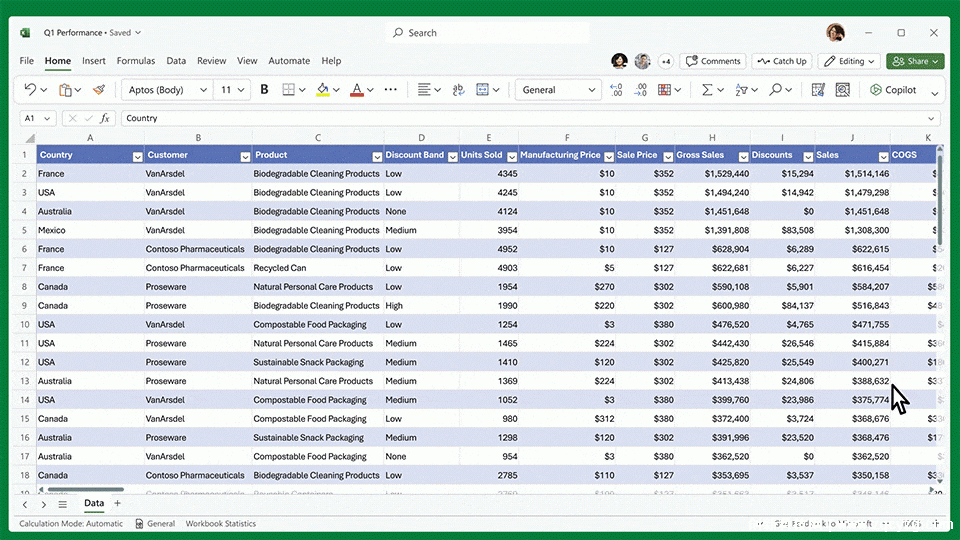Open the more font options ellipsis

click(x=391, y=89)
